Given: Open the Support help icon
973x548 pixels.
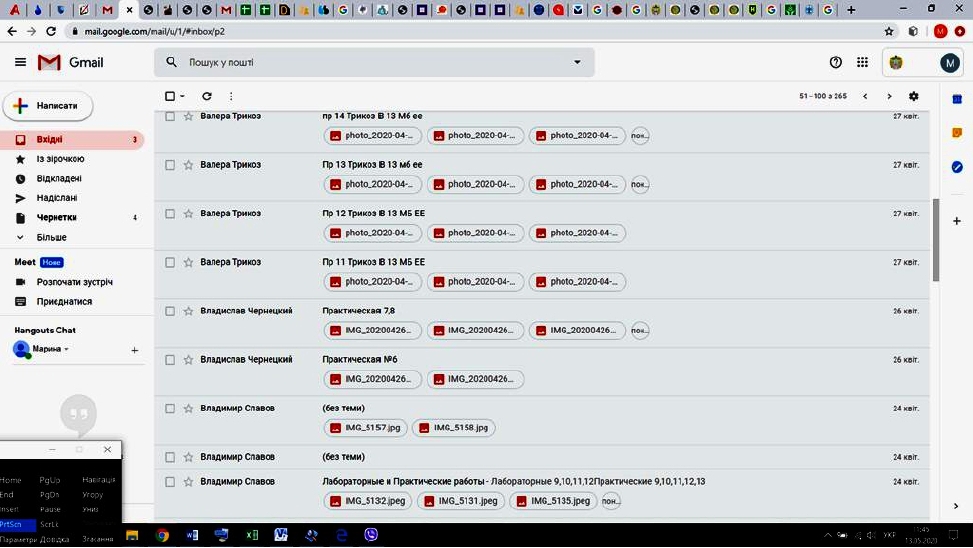Looking at the screenshot, I should pyautogui.click(x=836, y=62).
